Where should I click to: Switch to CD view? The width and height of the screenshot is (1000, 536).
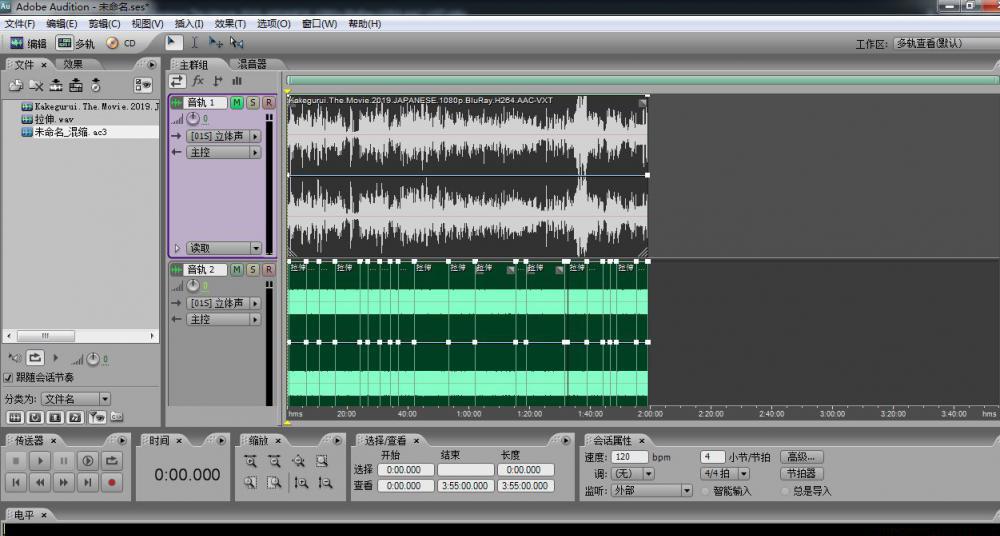tap(122, 43)
